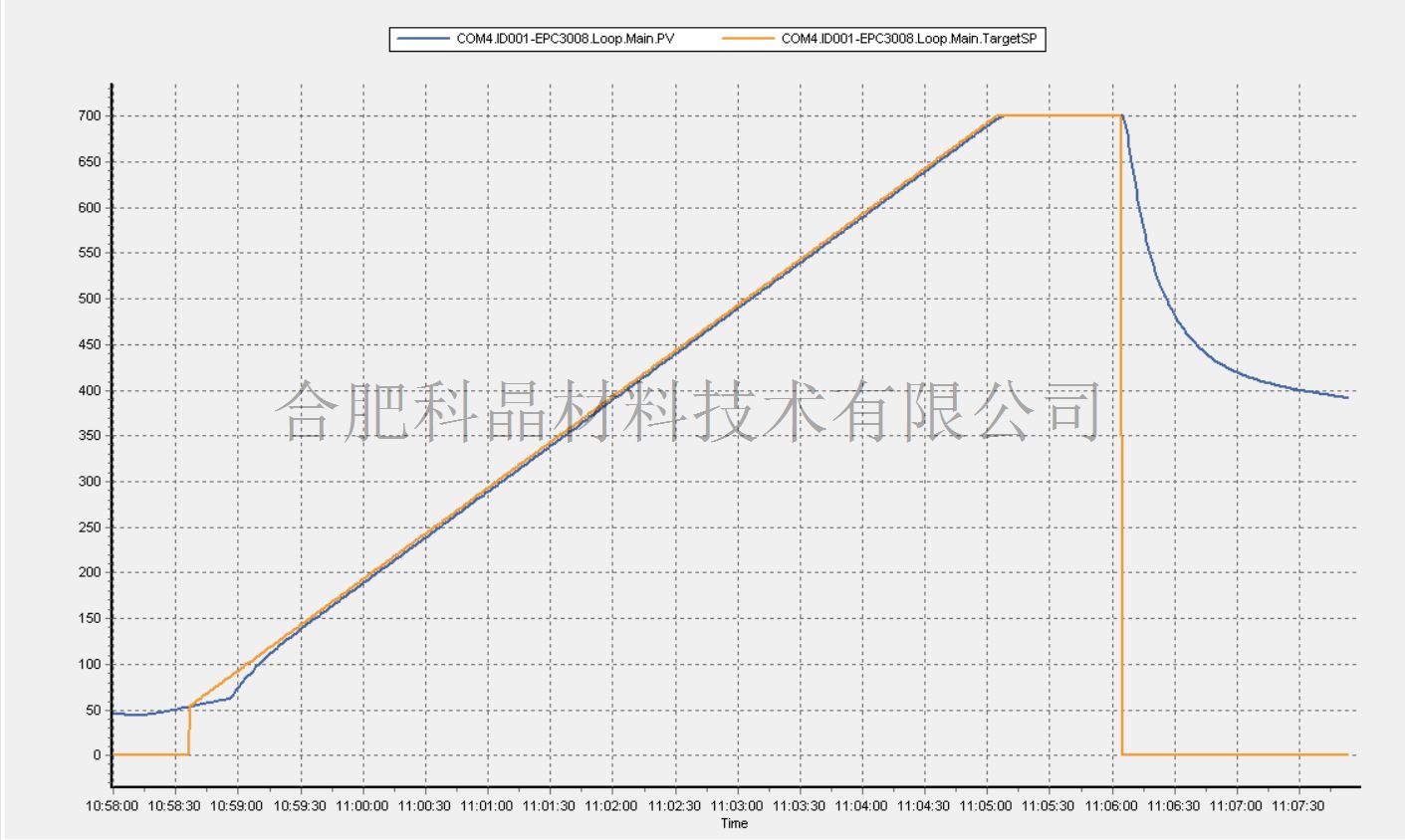Click the 700 label on the Y-axis
Image resolution: width=1405 pixels, height=840 pixels.
tap(92, 116)
